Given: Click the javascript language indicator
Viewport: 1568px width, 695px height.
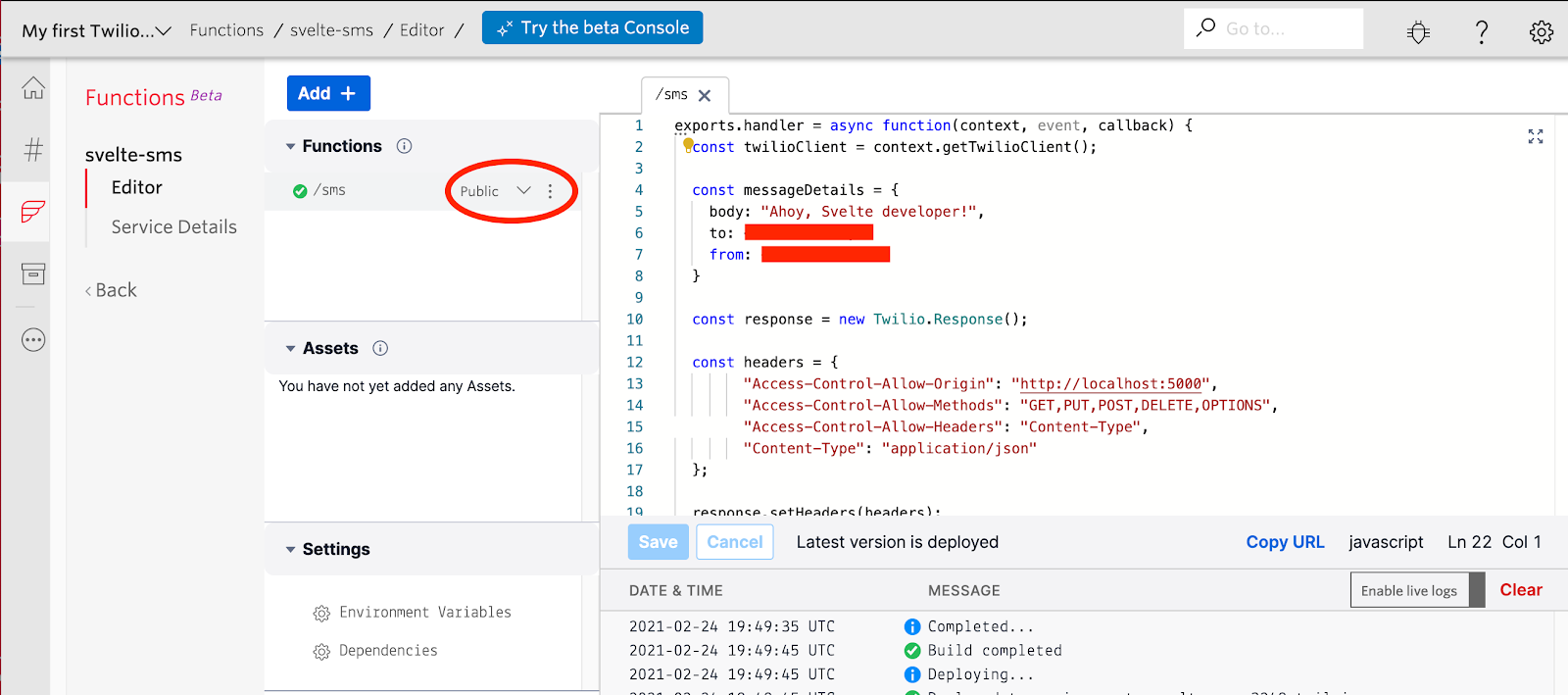Looking at the screenshot, I should [1386, 542].
